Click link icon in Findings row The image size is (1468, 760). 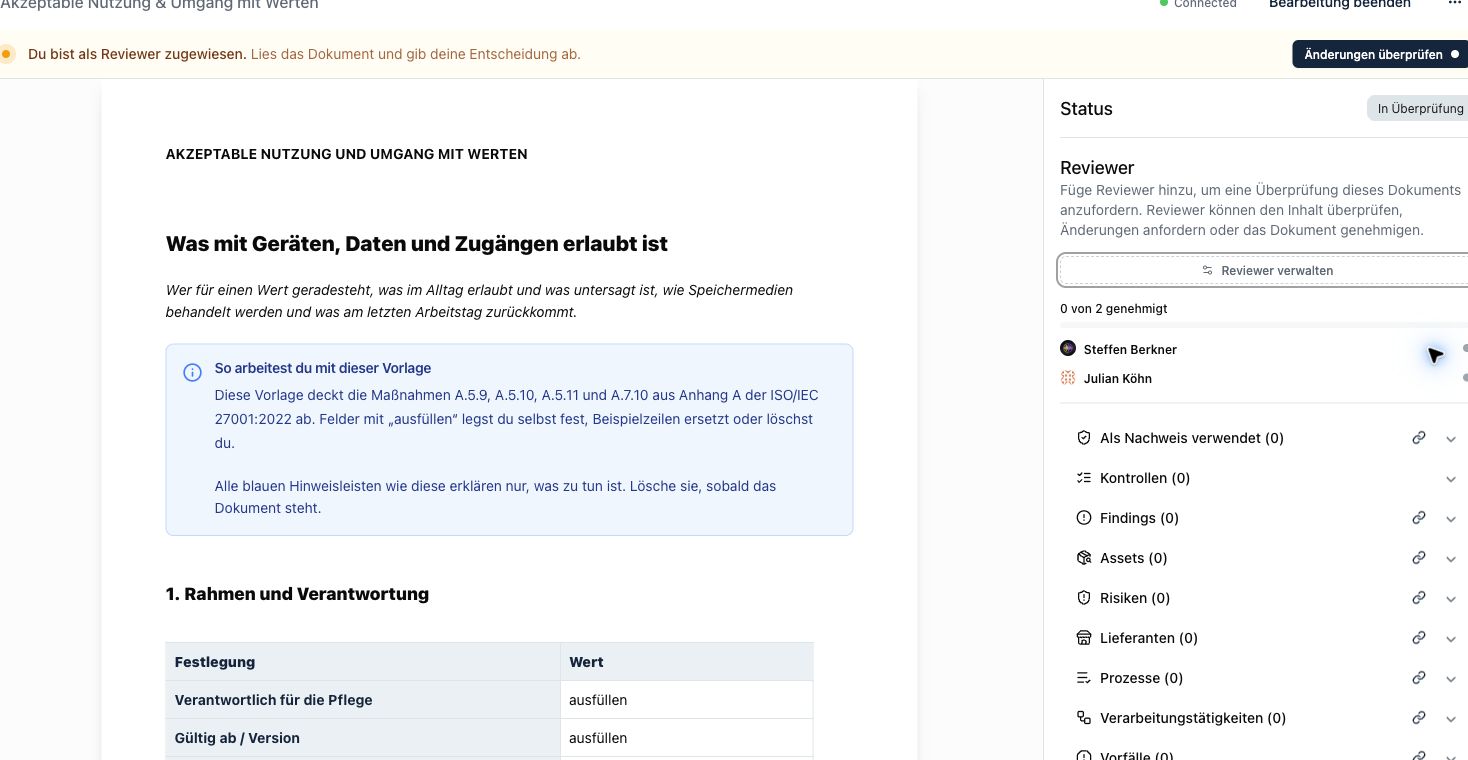[1418, 518]
